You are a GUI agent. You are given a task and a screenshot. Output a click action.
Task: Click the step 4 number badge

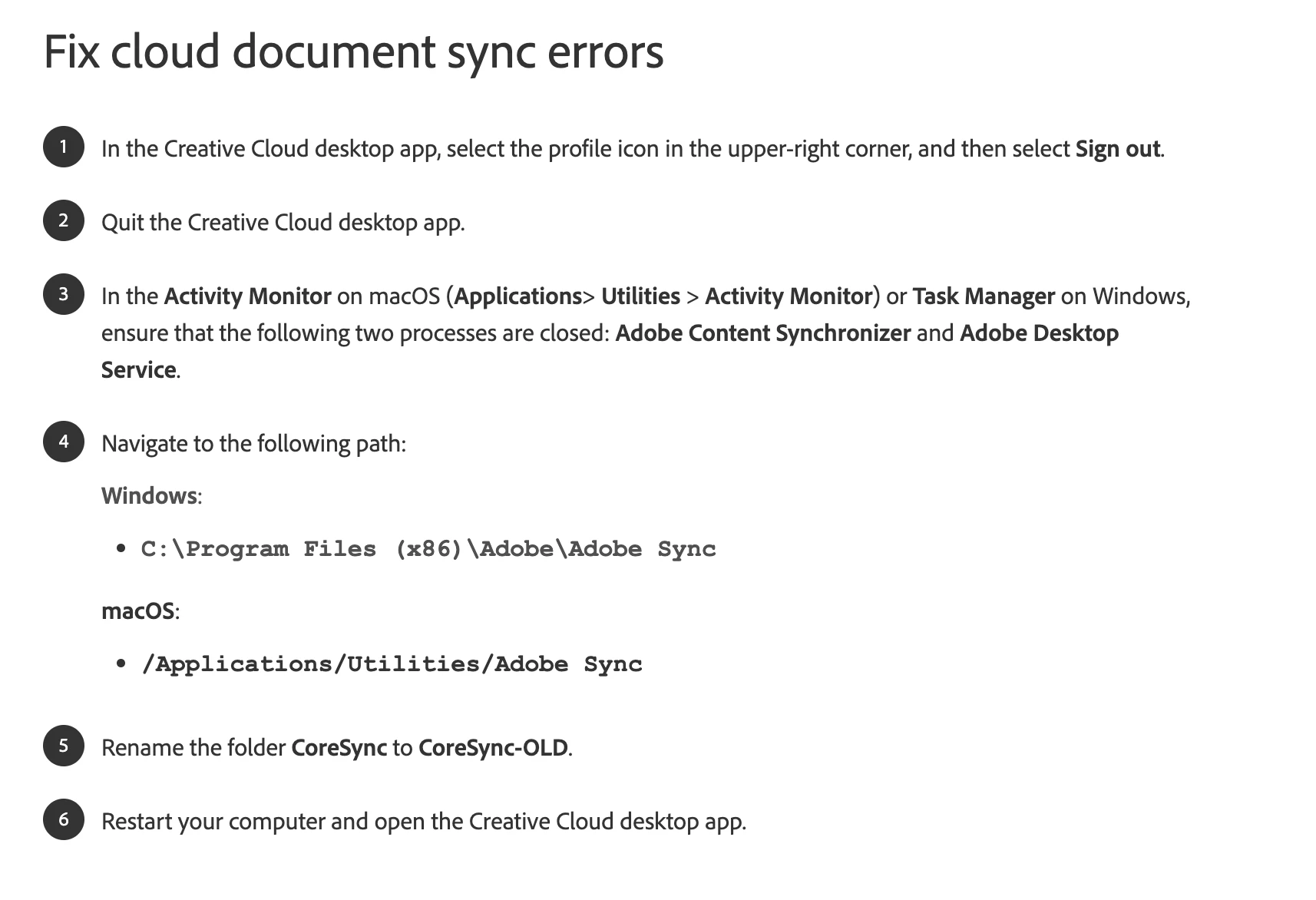point(64,442)
